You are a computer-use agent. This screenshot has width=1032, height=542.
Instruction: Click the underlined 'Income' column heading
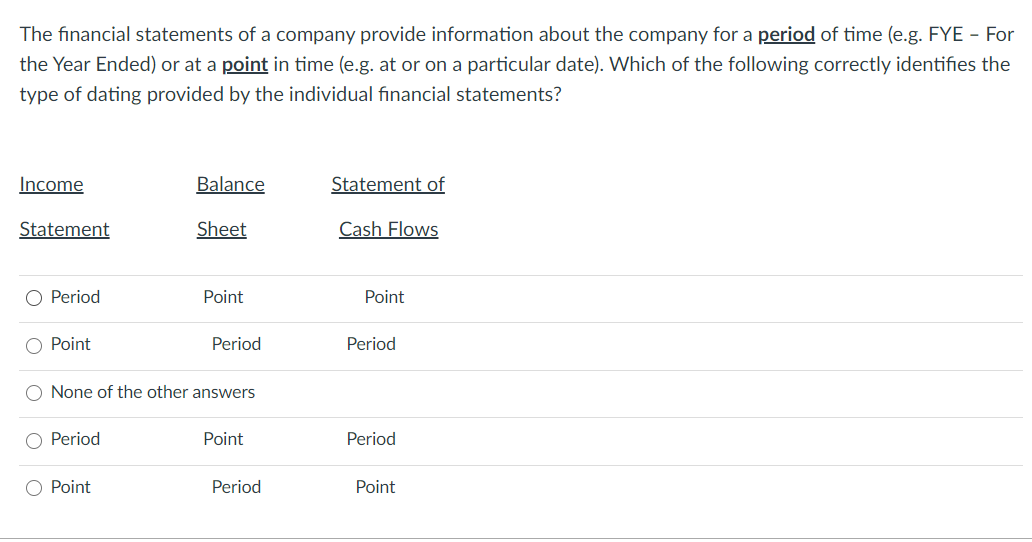pos(51,184)
